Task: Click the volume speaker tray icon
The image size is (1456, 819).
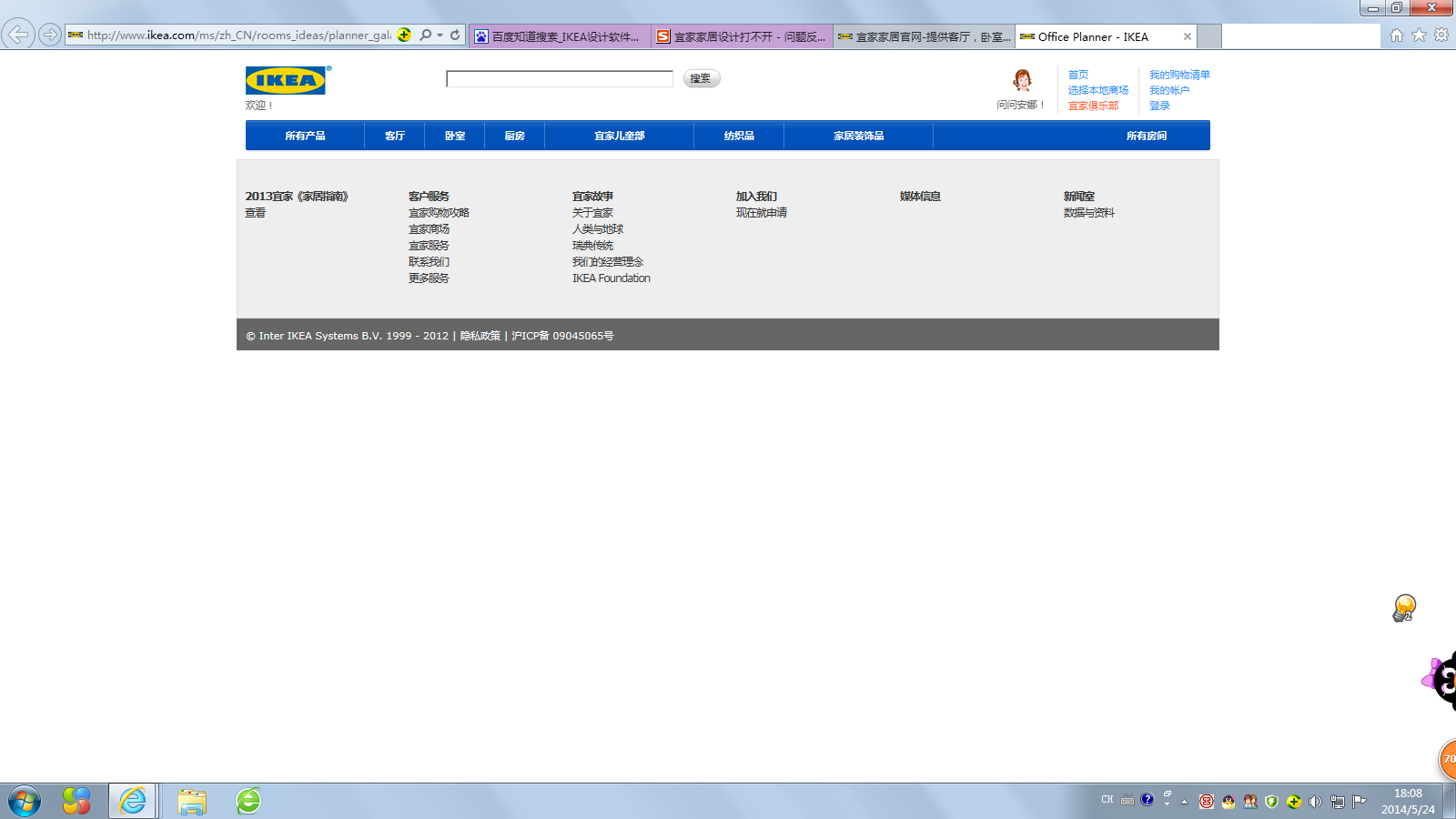Action: [1315, 802]
